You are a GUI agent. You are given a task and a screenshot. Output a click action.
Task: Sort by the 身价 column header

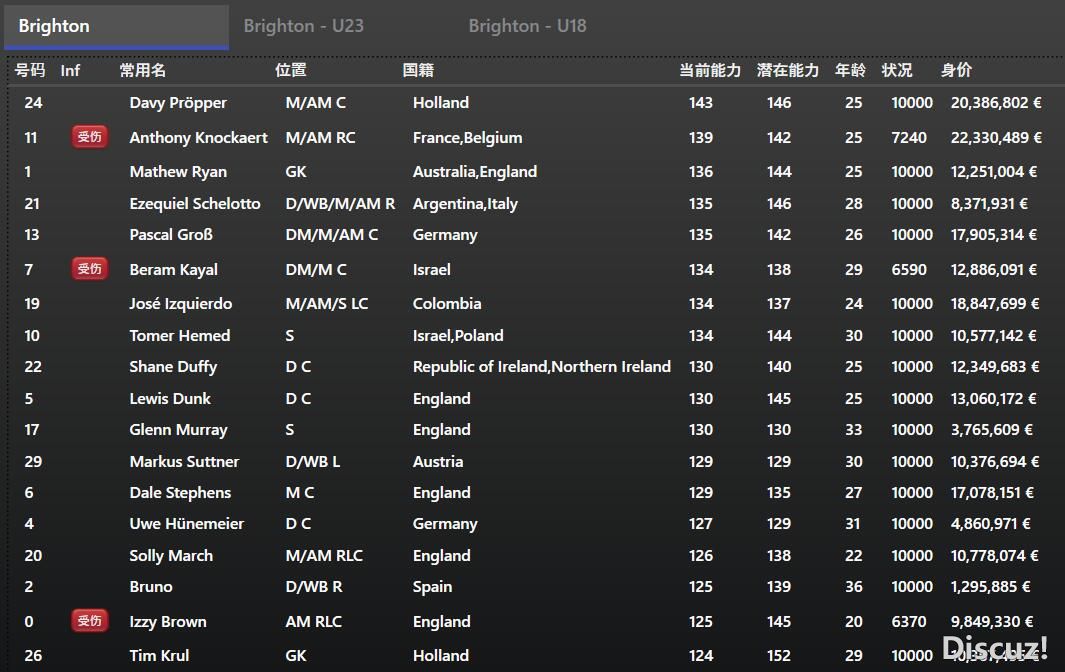pos(956,70)
